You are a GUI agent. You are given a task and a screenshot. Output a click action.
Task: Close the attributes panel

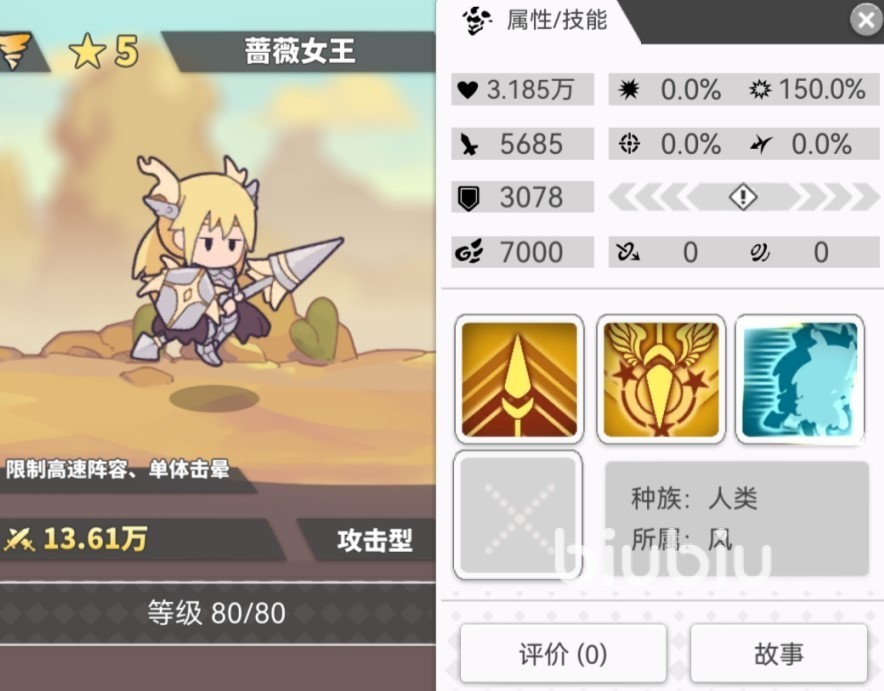(865, 20)
